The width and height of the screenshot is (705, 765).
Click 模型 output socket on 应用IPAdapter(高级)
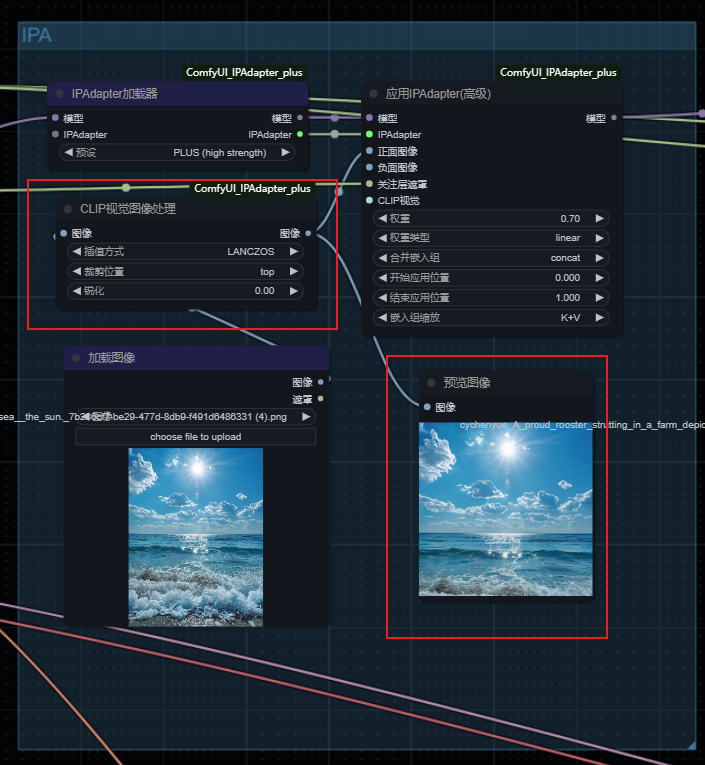[x=614, y=118]
